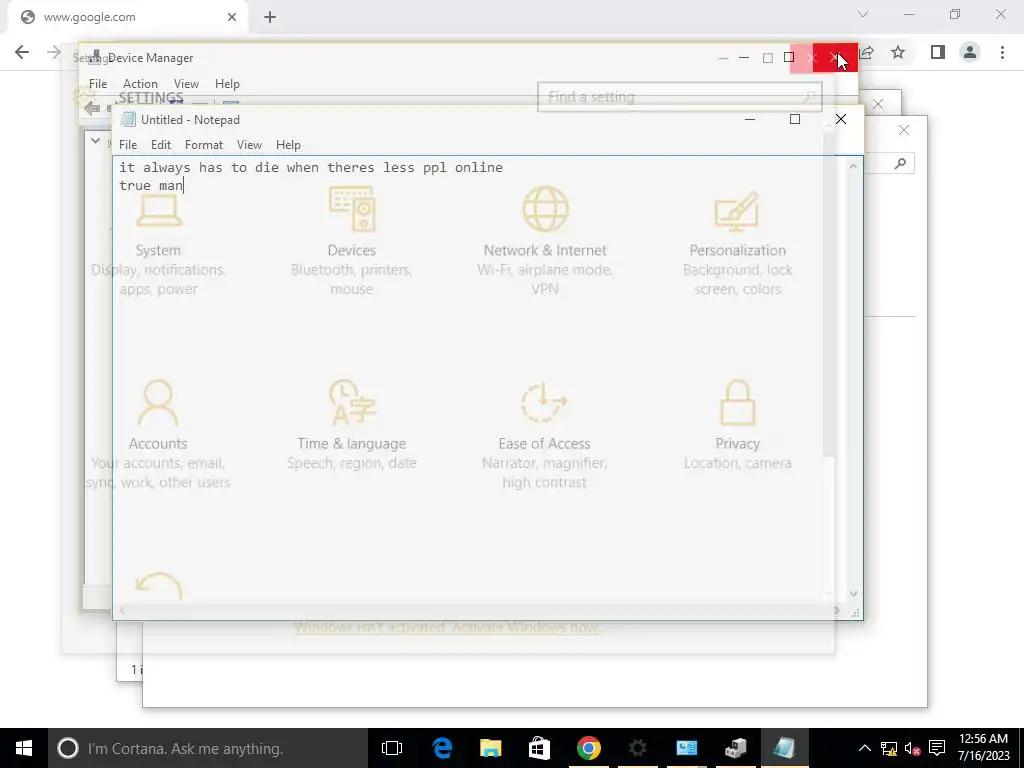1024x768 pixels.
Task: Click the taskbar clock showing 12:56 AM
Action: pos(984,739)
